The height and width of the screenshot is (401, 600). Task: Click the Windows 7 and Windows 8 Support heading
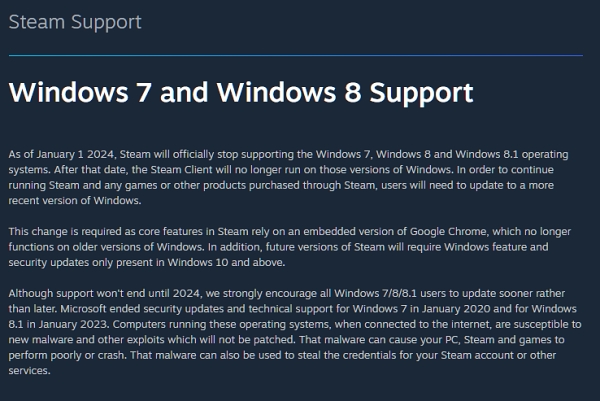pyautogui.click(x=240, y=93)
